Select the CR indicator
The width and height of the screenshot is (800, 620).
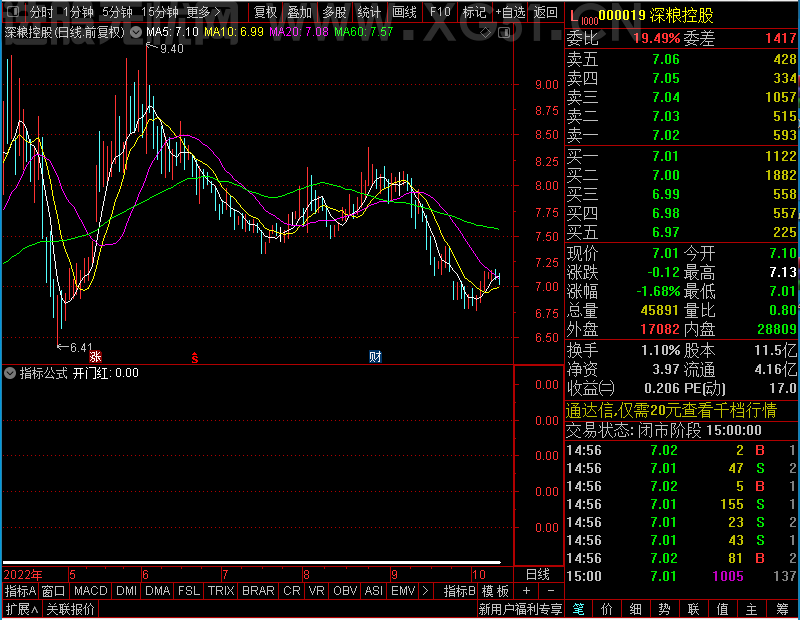pos(292,591)
